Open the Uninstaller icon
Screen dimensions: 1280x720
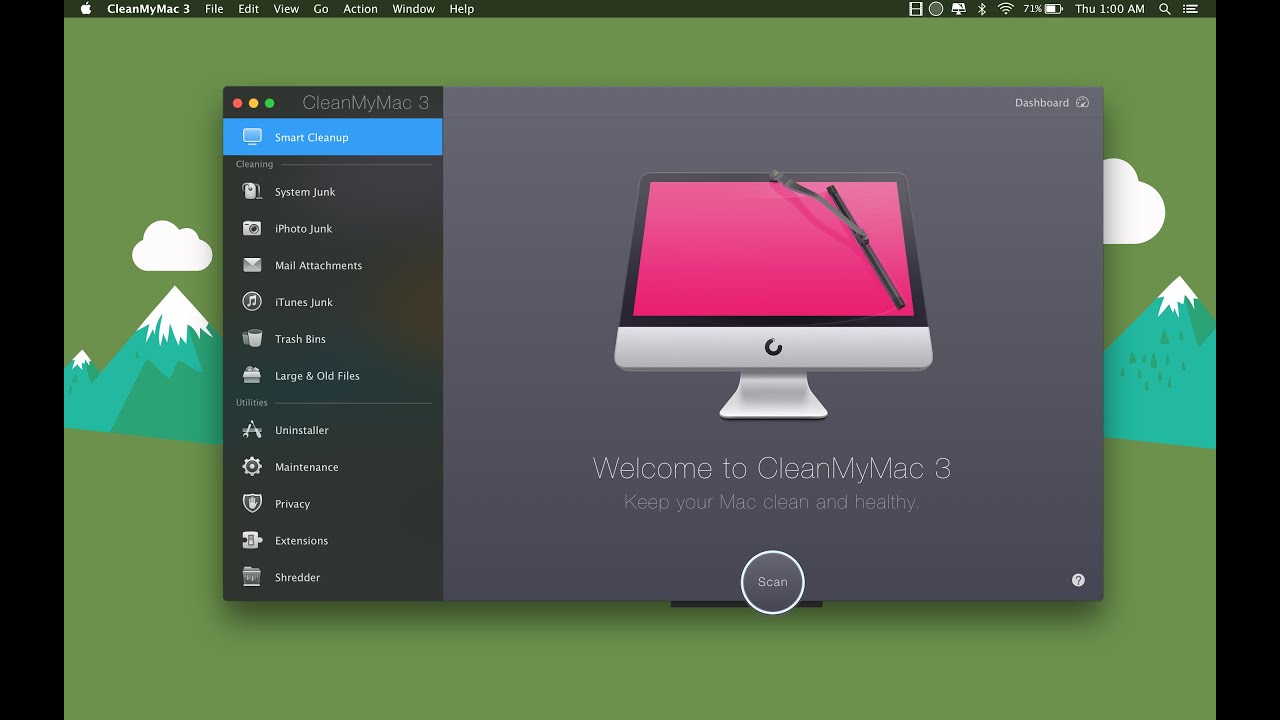[x=252, y=430]
